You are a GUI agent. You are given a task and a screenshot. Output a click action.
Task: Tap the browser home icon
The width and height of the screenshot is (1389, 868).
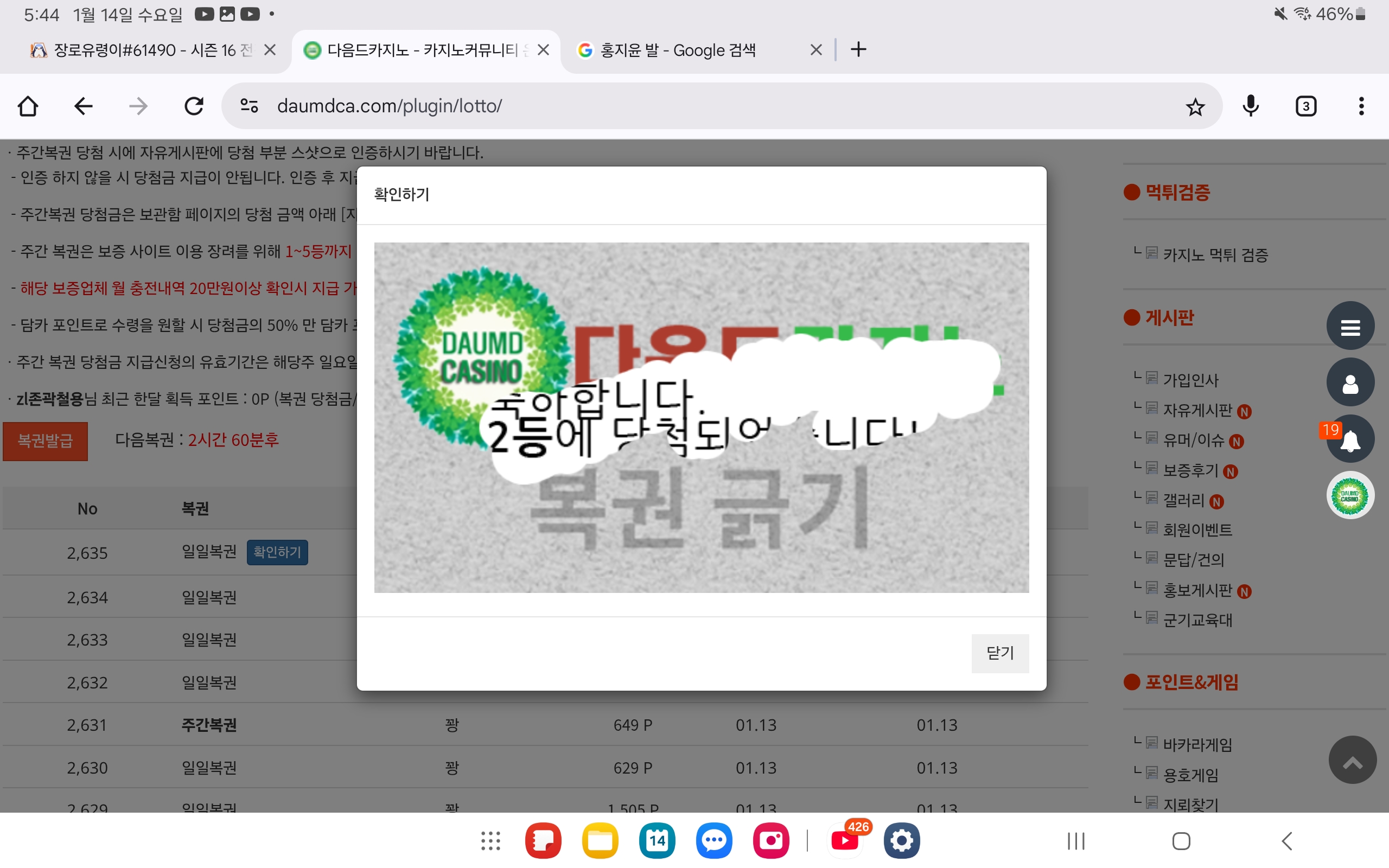click(x=28, y=106)
